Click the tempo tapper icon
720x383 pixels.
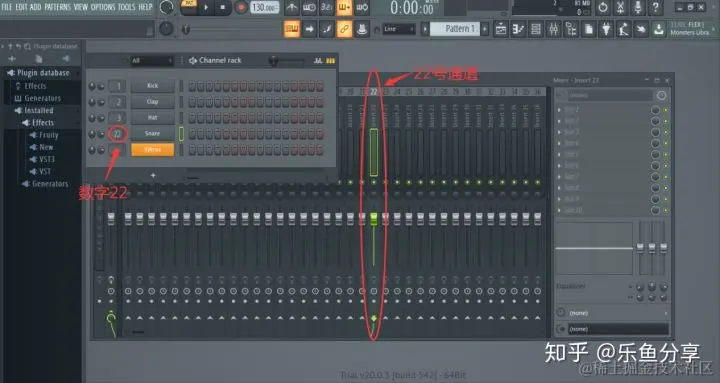coord(624,29)
